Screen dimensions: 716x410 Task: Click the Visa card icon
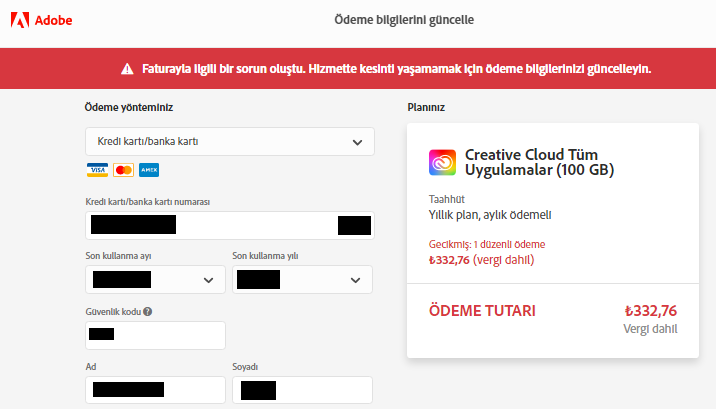click(x=97, y=170)
